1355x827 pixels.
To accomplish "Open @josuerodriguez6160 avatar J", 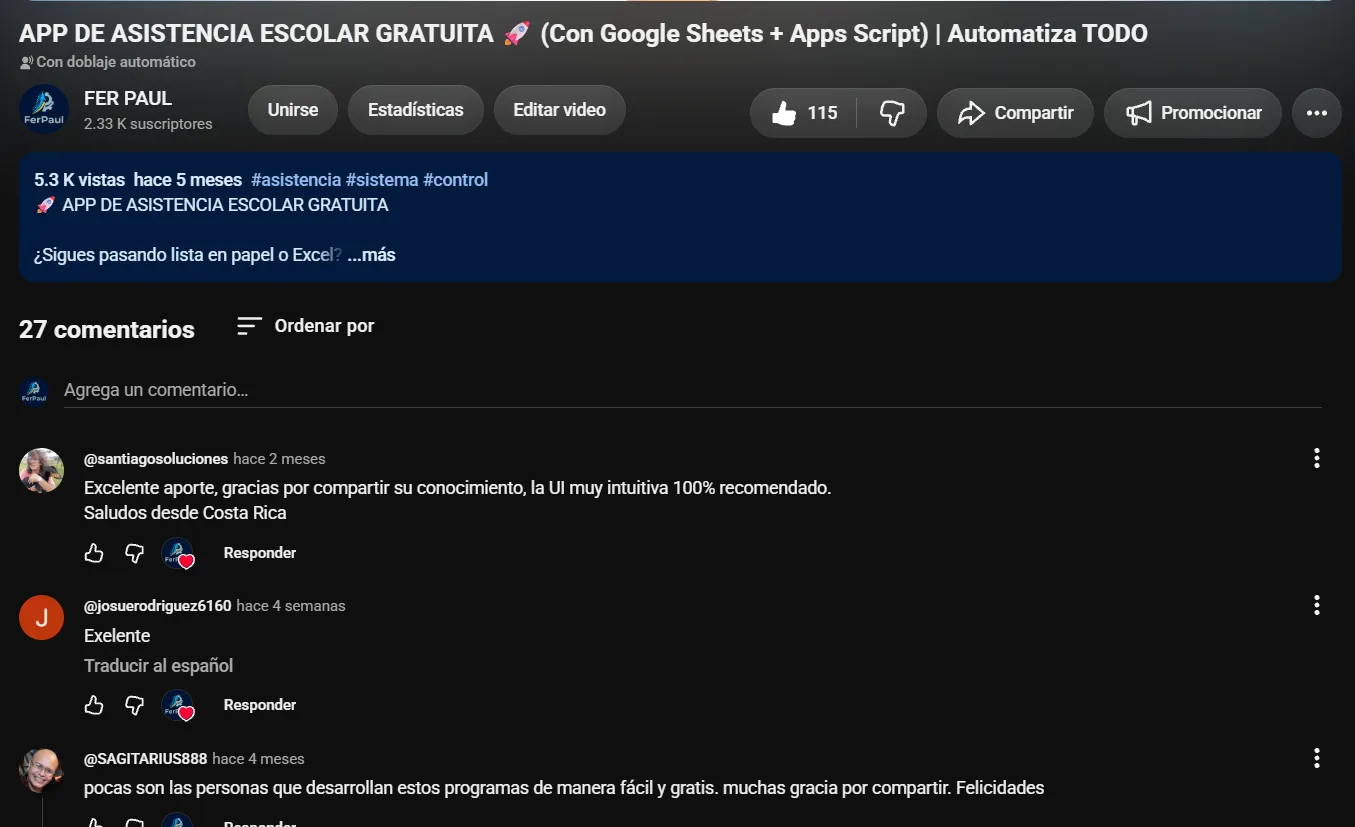I will pos(42,617).
